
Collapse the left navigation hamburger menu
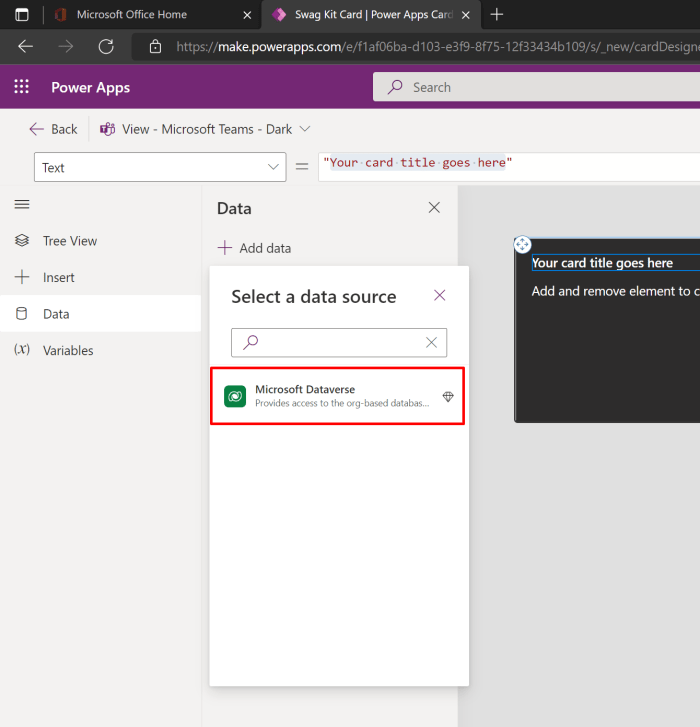[22, 204]
